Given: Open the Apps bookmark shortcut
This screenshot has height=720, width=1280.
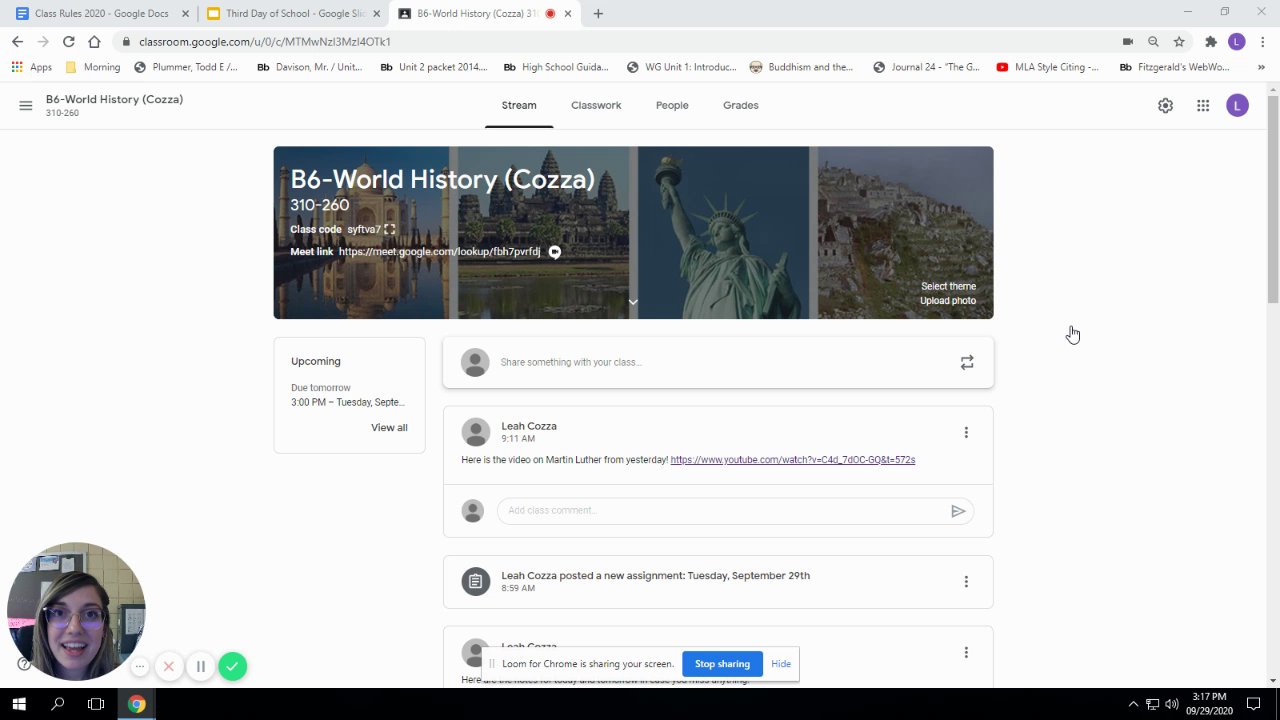Looking at the screenshot, I should point(31,67).
